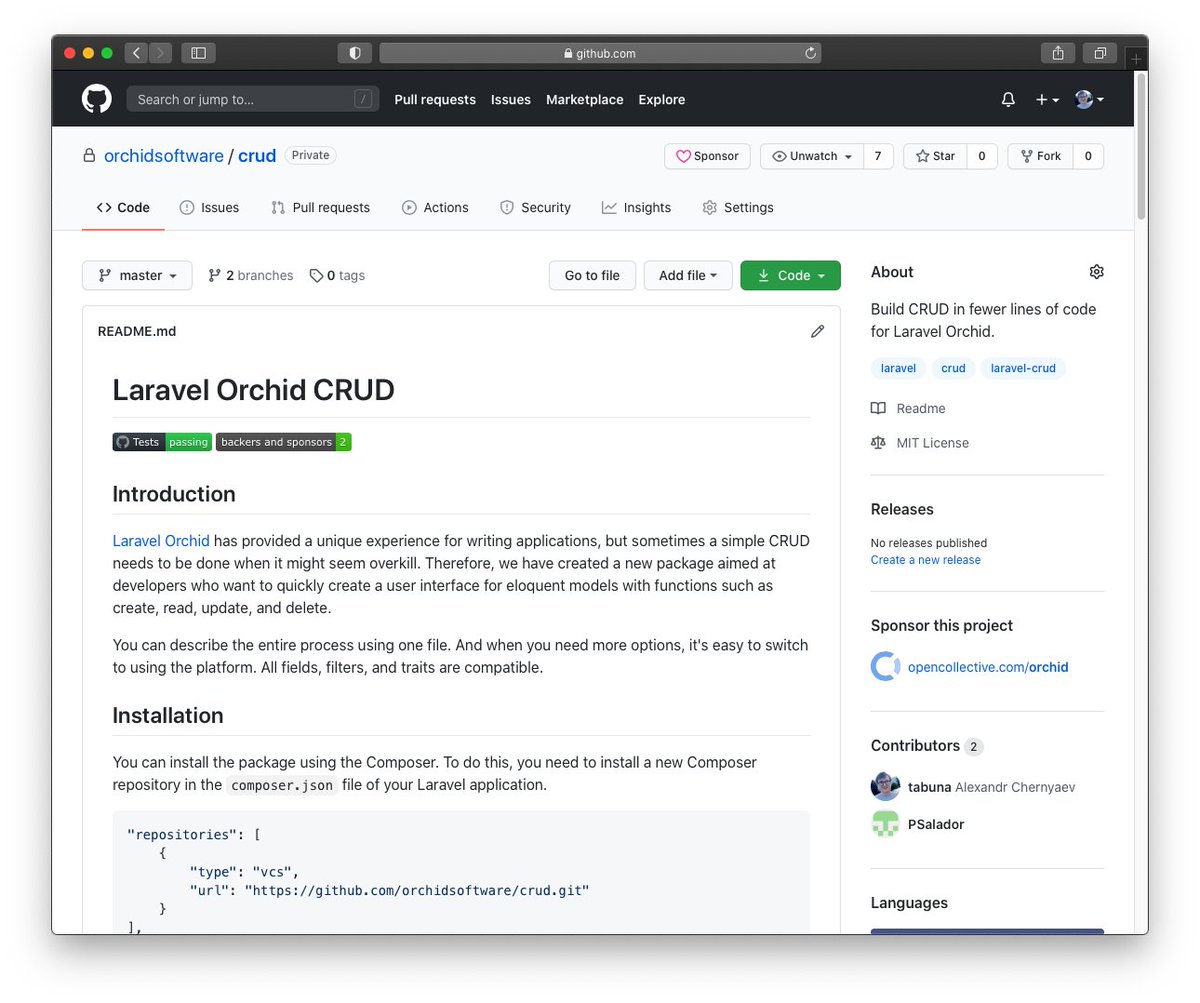Select the crud topic tag
The image size is (1200, 1003).
tap(953, 368)
